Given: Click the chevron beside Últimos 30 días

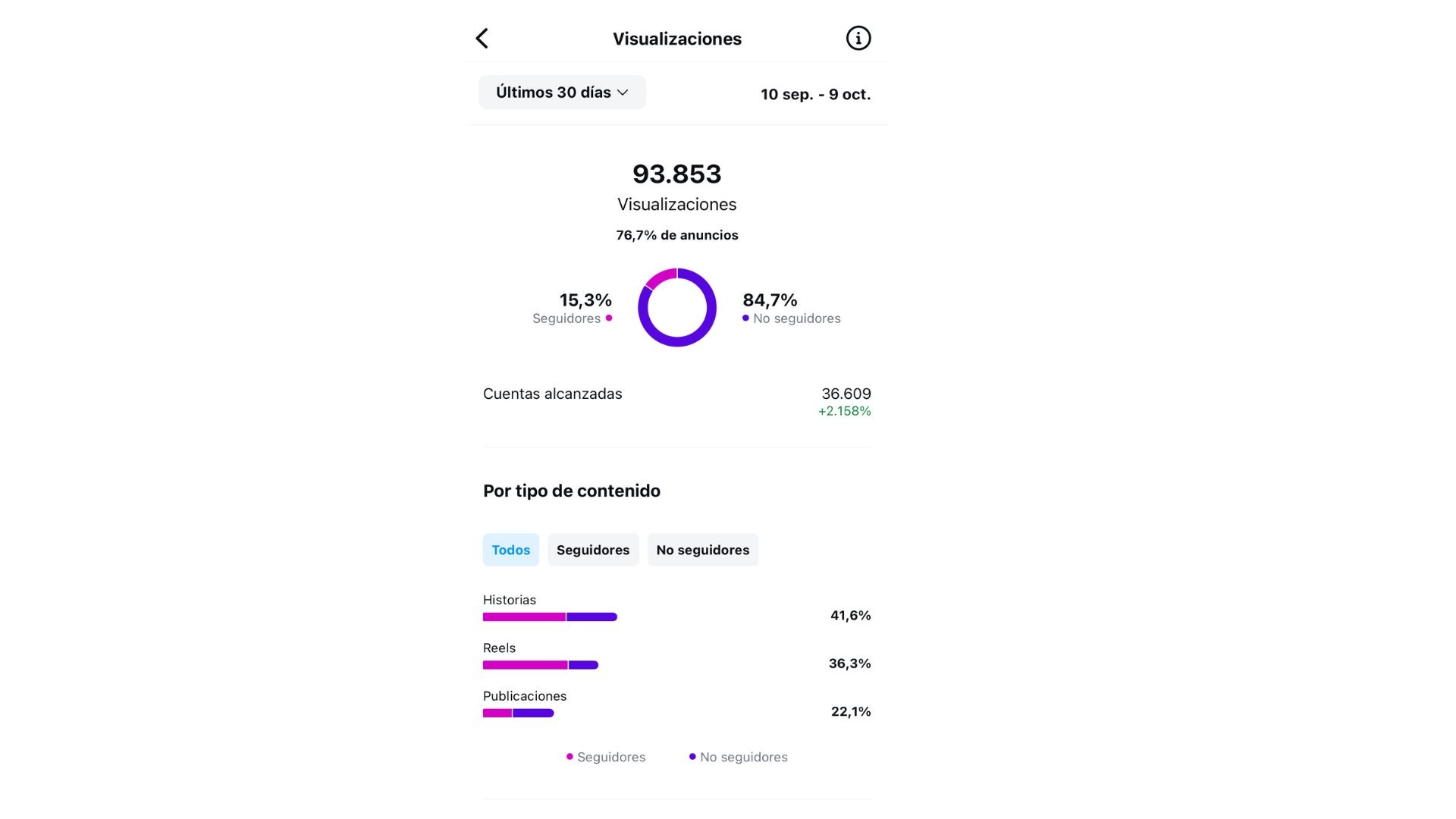Looking at the screenshot, I should coord(623,93).
